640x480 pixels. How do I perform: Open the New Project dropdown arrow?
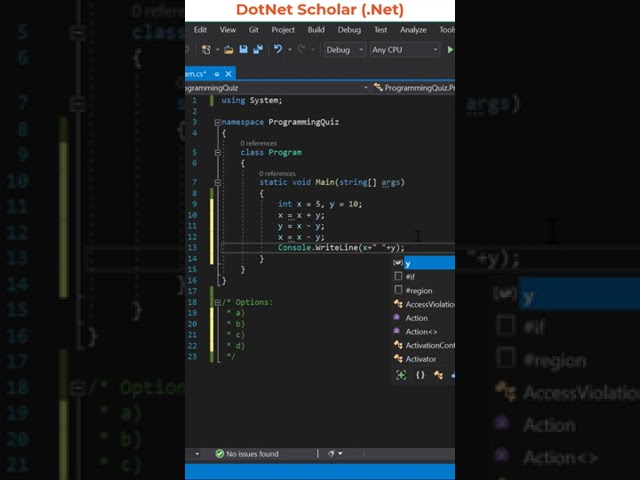coord(218,50)
